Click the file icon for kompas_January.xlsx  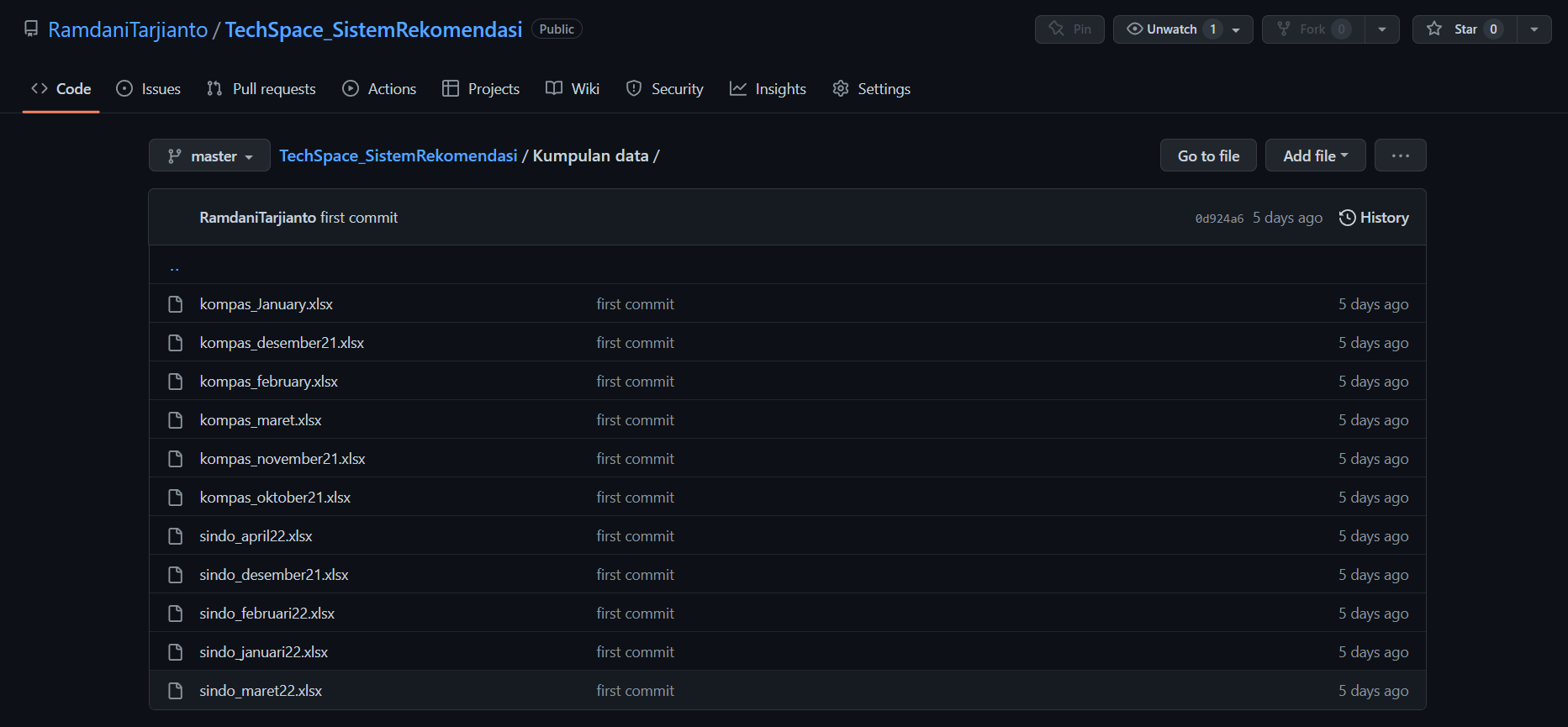[x=175, y=304]
